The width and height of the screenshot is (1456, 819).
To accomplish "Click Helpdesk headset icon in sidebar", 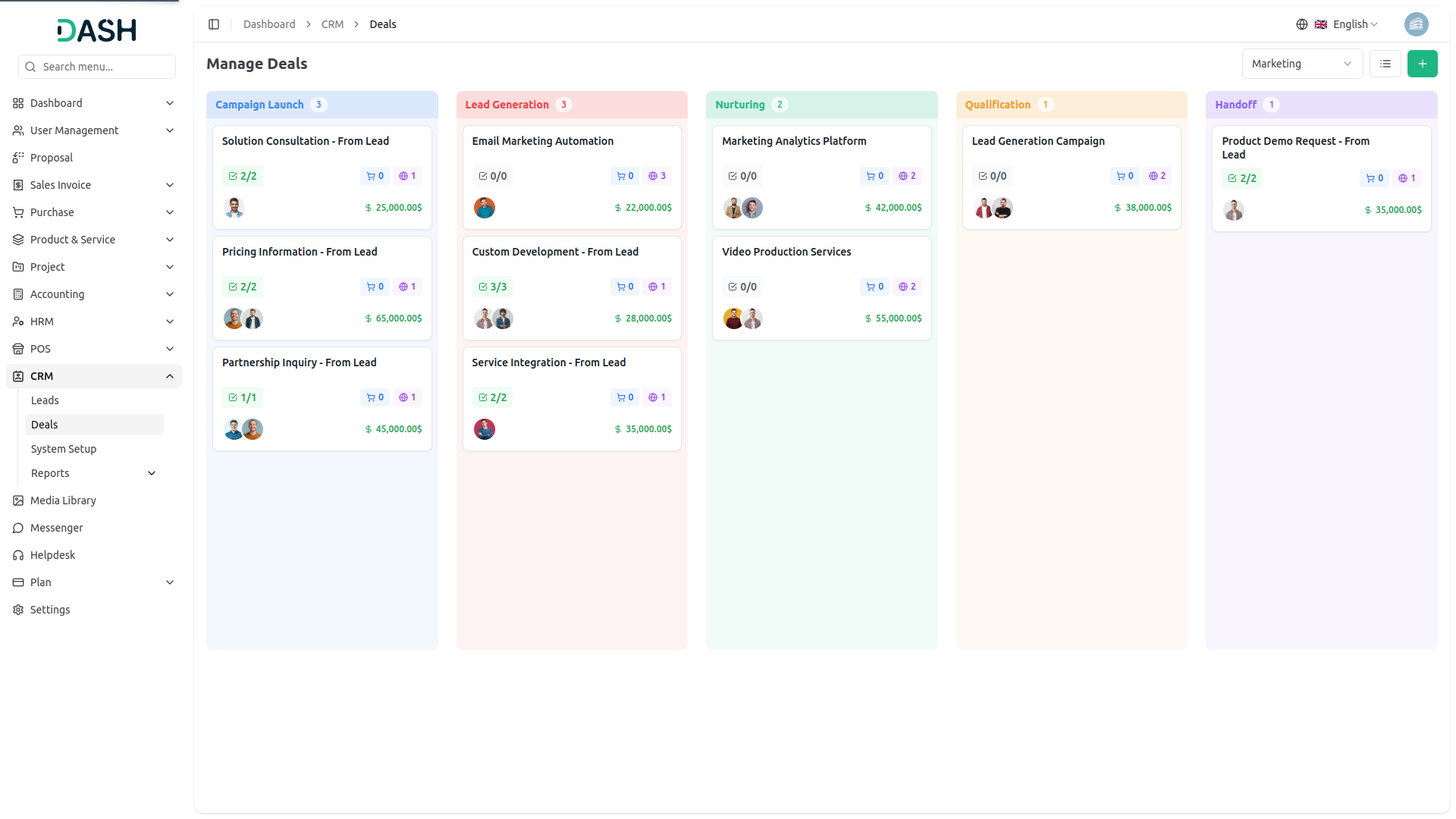I will 18,555.
